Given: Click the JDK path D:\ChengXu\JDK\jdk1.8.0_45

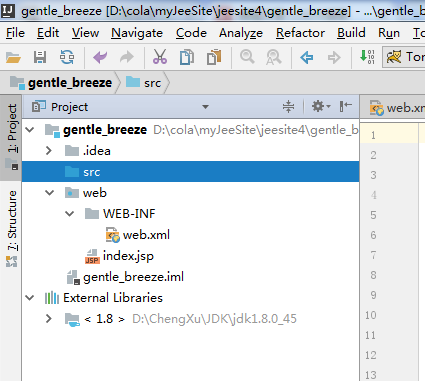Looking at the screenshot, I should tap(214, 319).
